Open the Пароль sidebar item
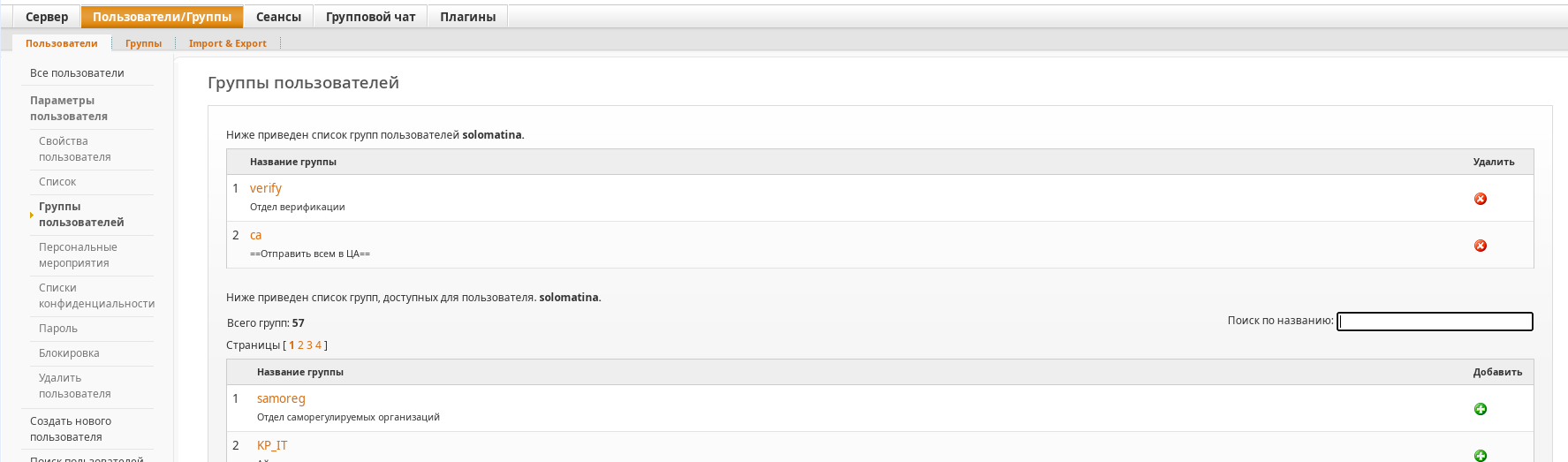 coord(58,329)
